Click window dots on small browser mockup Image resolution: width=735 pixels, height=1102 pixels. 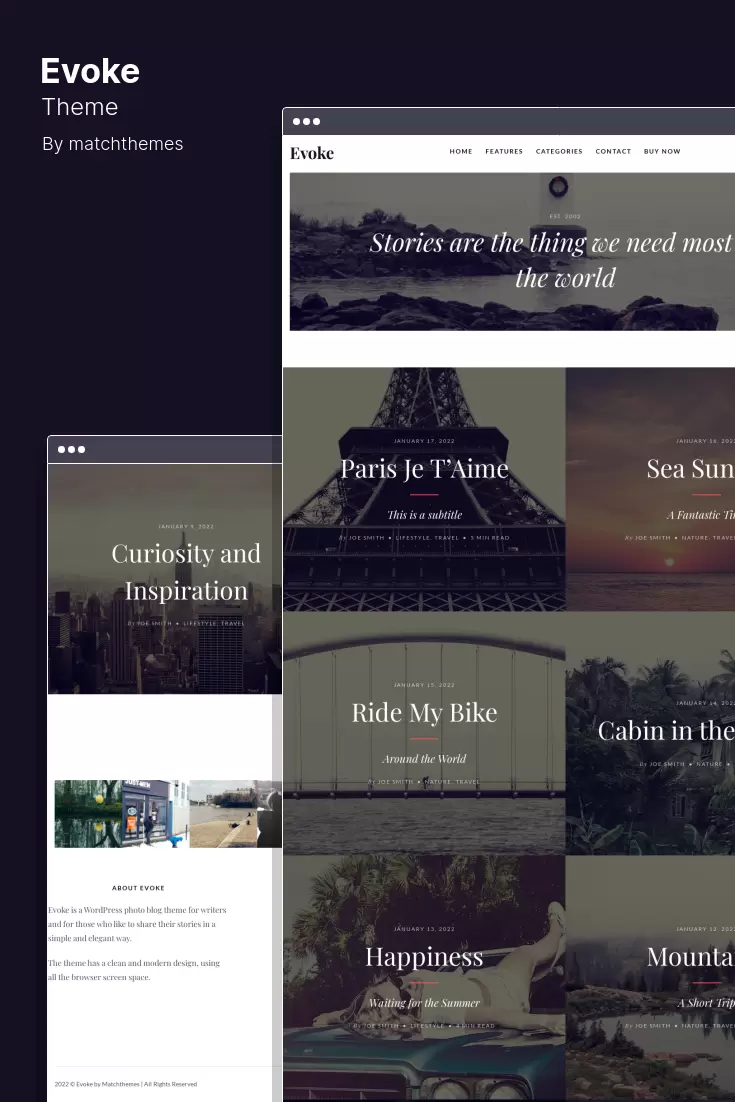(x=72, y=450)
